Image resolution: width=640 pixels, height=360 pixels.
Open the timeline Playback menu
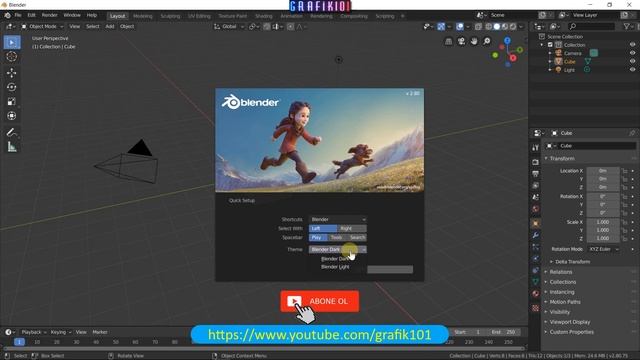click(33, 332)
